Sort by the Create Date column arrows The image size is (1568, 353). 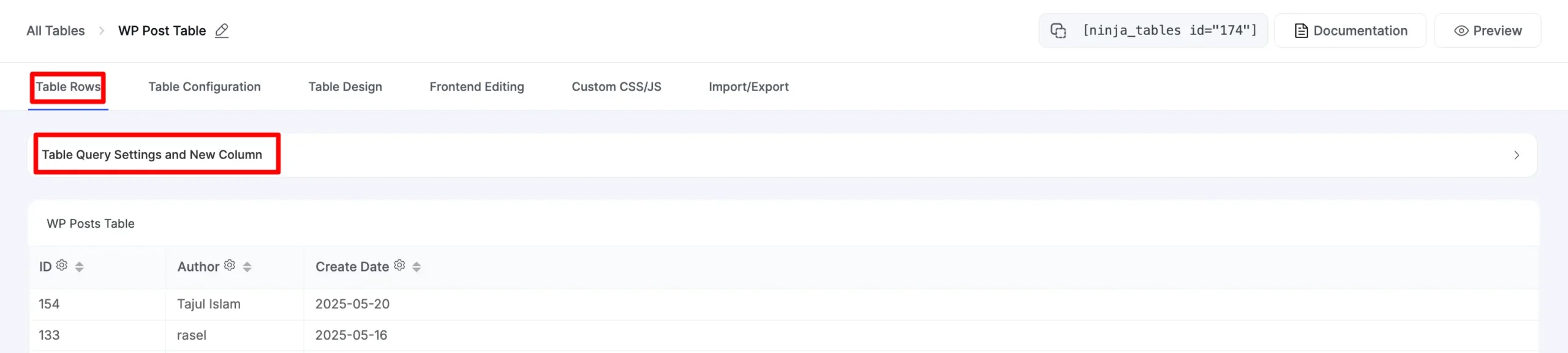[x=417, y=267]
